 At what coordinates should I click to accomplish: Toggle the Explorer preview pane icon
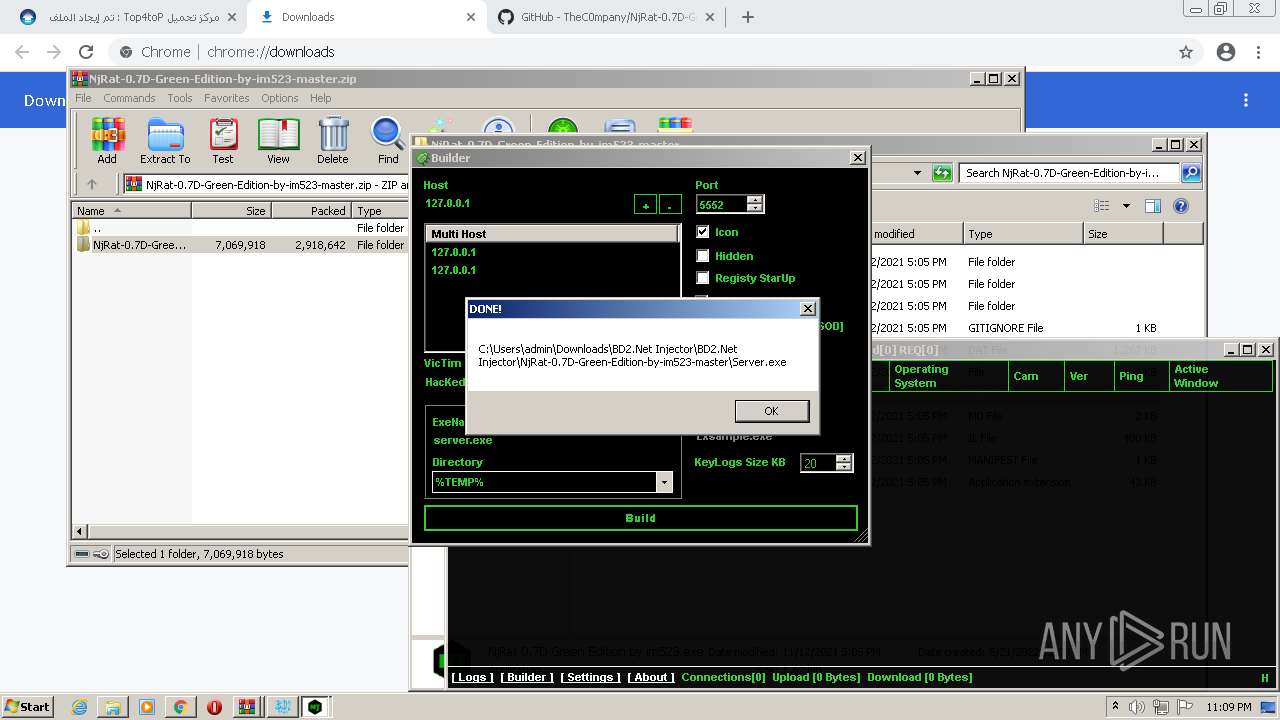[1152, 206]
